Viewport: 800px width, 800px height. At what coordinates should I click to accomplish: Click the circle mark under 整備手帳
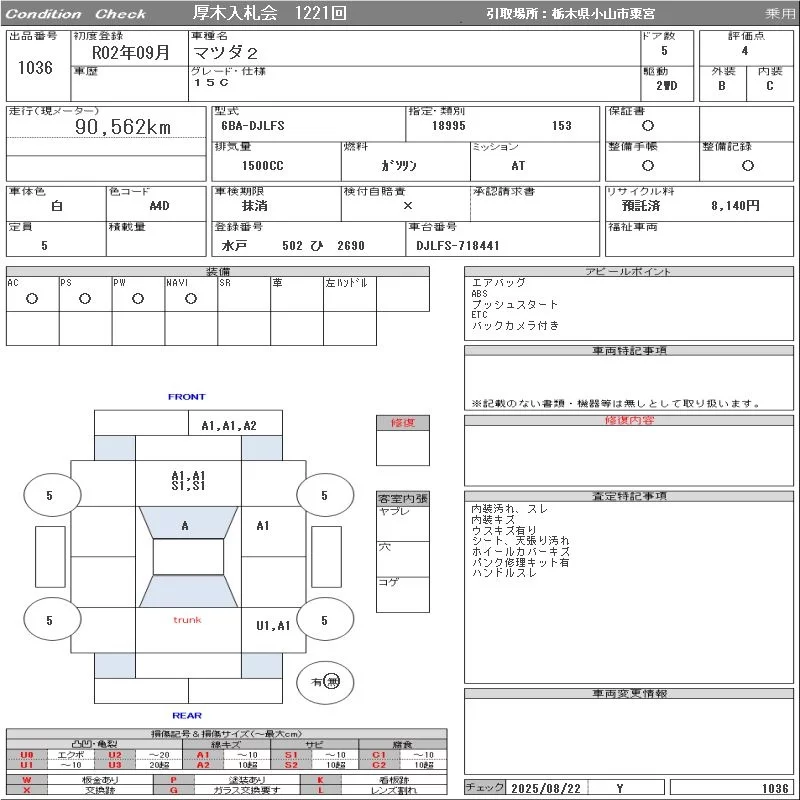647,165
